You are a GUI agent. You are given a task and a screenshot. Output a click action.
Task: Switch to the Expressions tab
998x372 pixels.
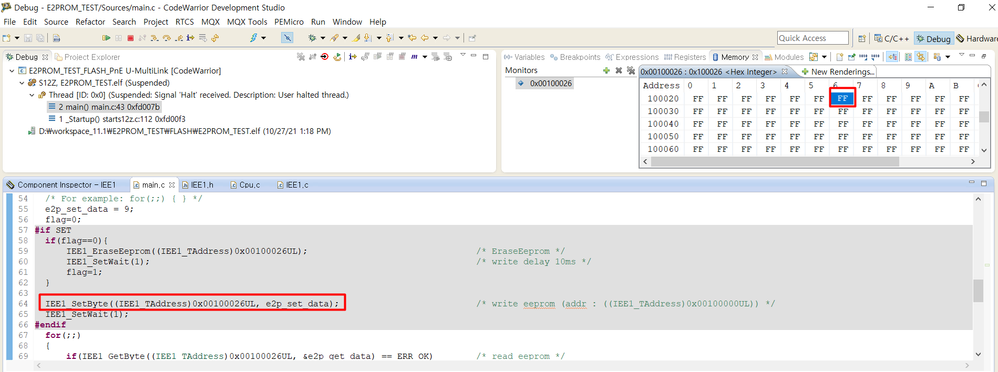(633, 57)
